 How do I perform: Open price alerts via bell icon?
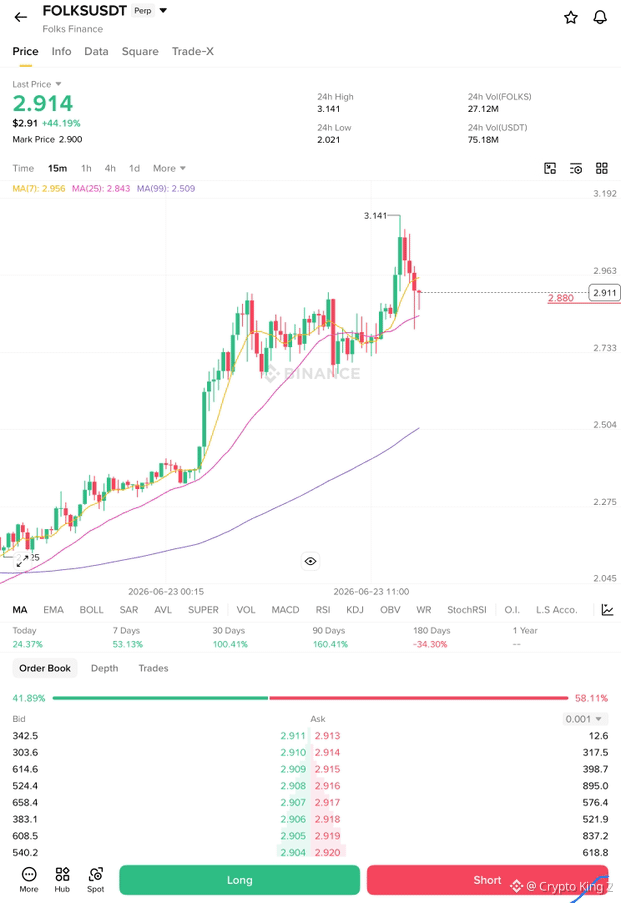point(600,17)
